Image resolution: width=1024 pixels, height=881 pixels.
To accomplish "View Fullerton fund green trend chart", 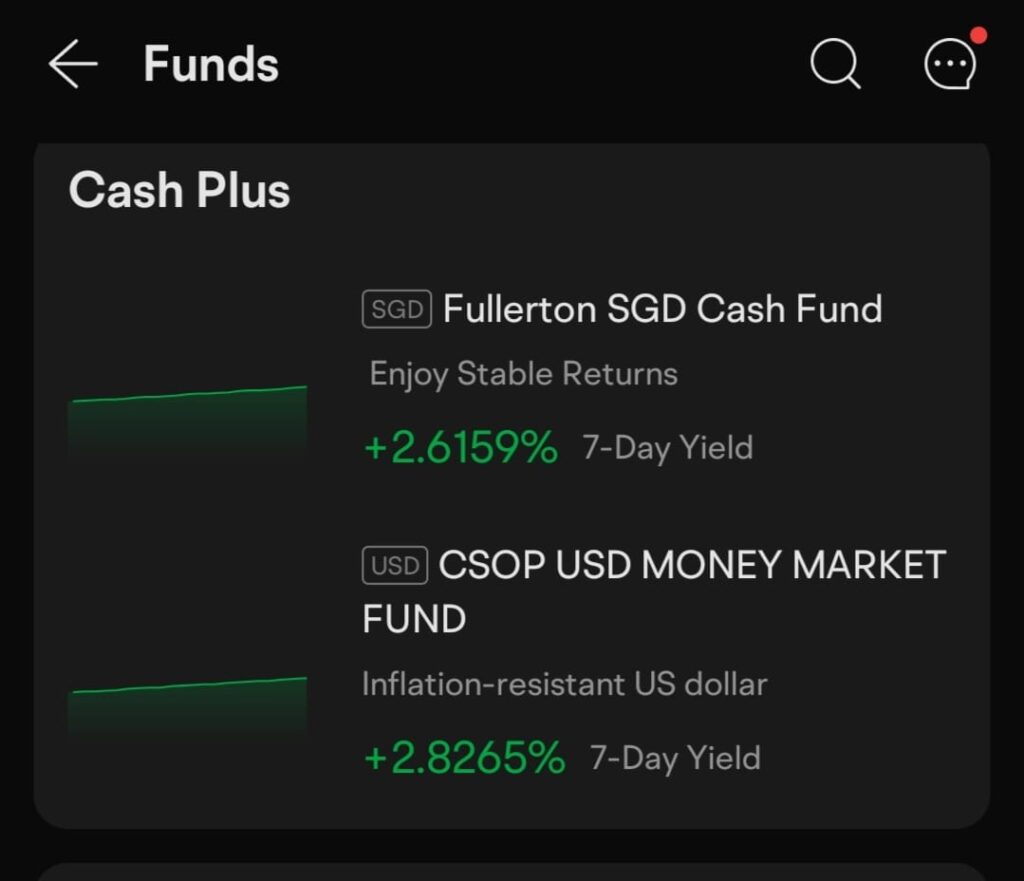I will point(187,424).
